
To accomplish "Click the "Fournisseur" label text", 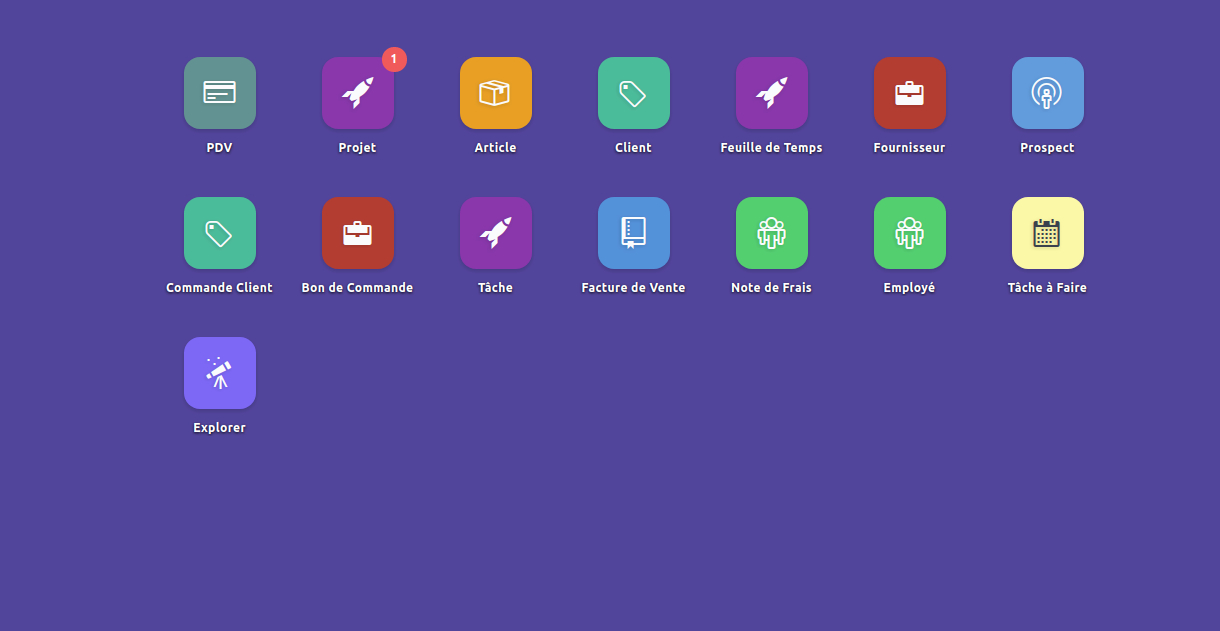I will 910,148.
